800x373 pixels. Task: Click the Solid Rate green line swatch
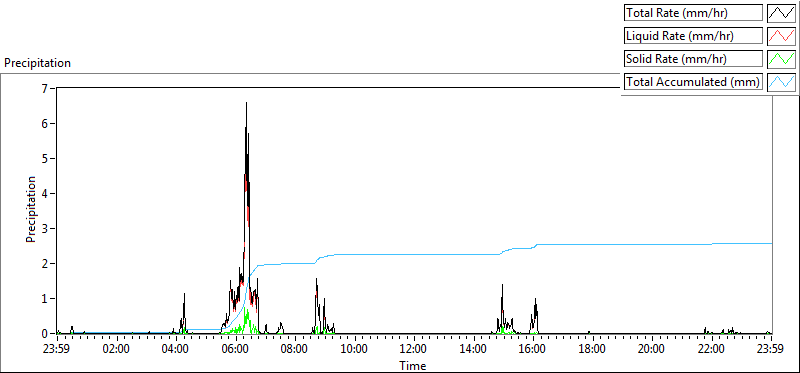(x=781, y=59)
